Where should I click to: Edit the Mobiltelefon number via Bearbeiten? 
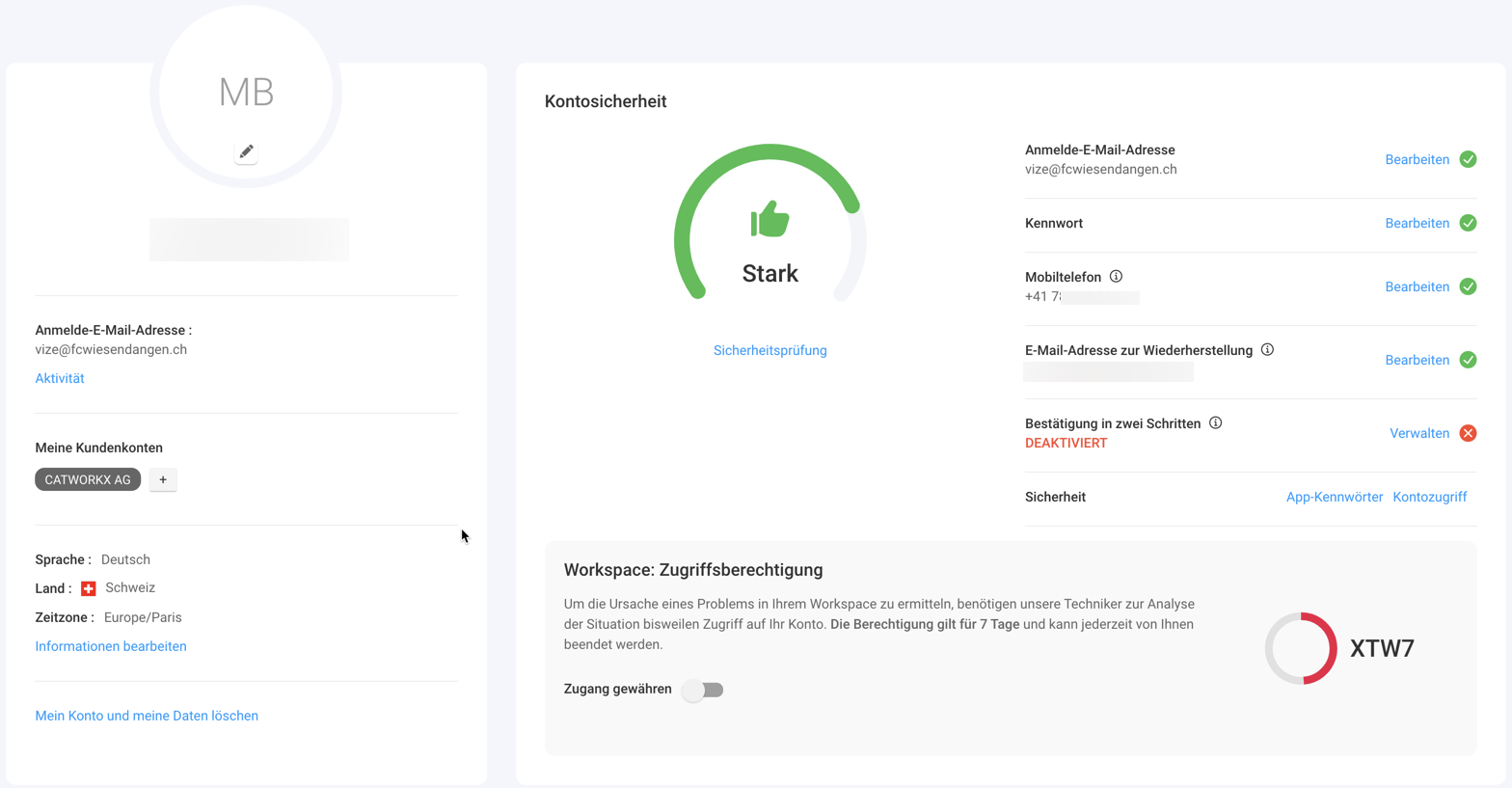point(1417,286)
